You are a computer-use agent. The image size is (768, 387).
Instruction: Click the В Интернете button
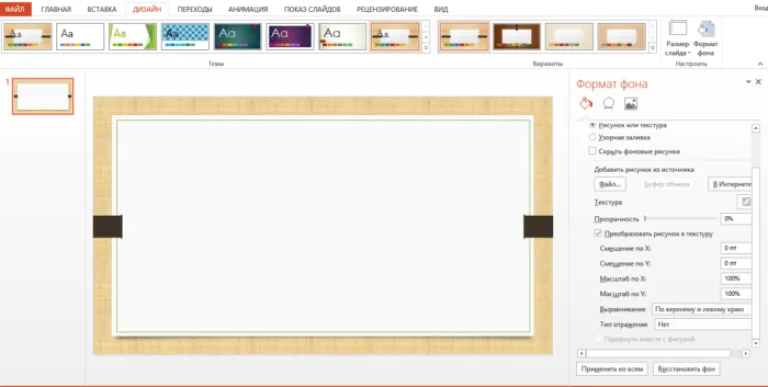[x=730, y=184]
